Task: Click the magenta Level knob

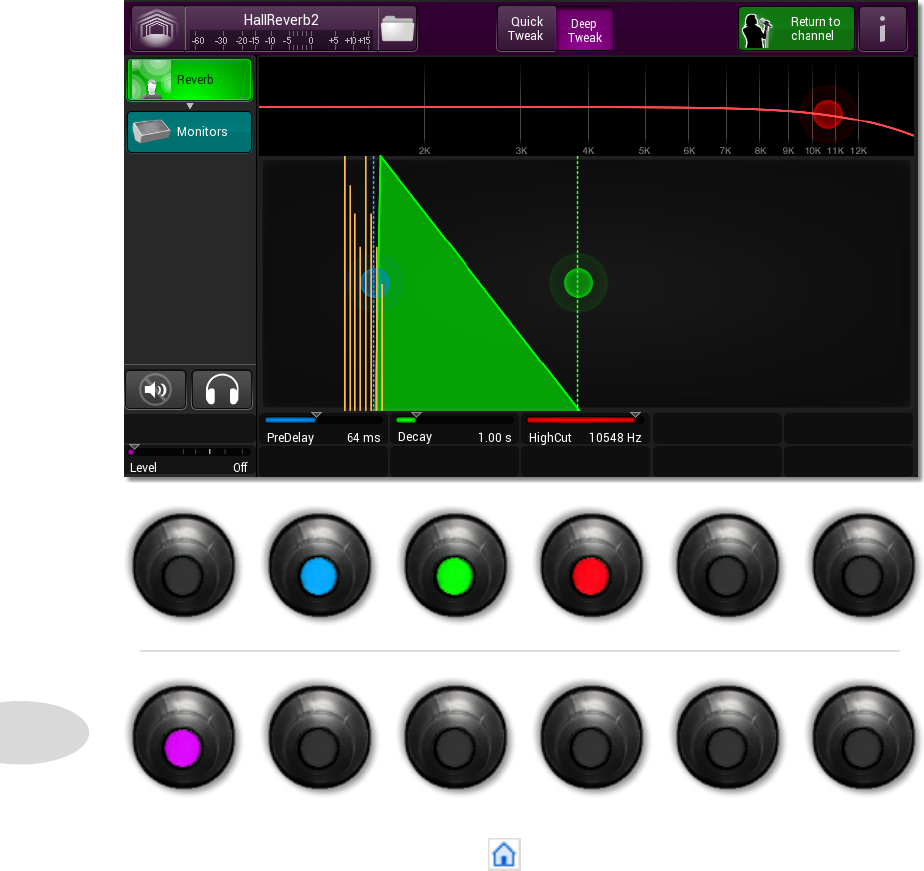Action: point(183,738)
